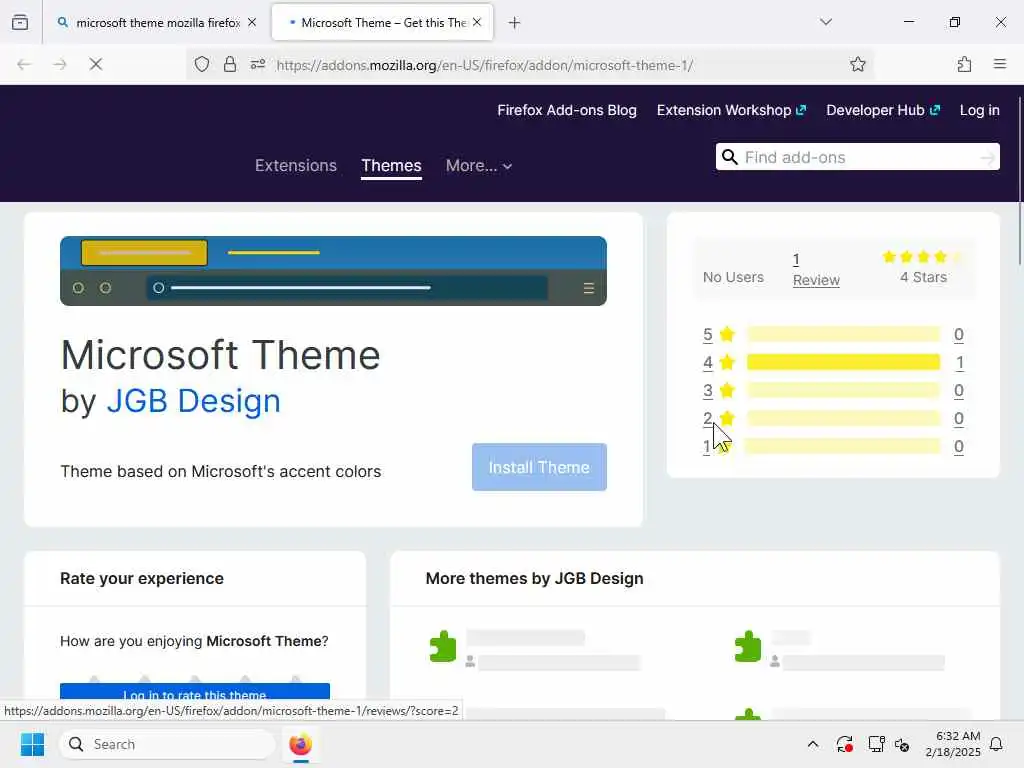Go back using the back arrow
1024x768 pixels.
click(x=24, y=64)
